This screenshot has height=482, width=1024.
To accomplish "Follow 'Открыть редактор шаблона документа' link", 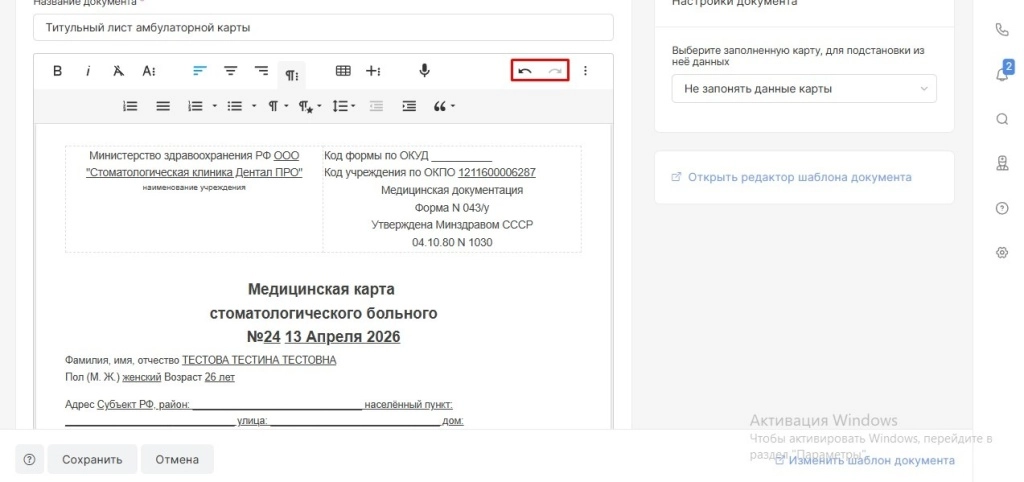I will pyautogui.click(x=799, y=177).
